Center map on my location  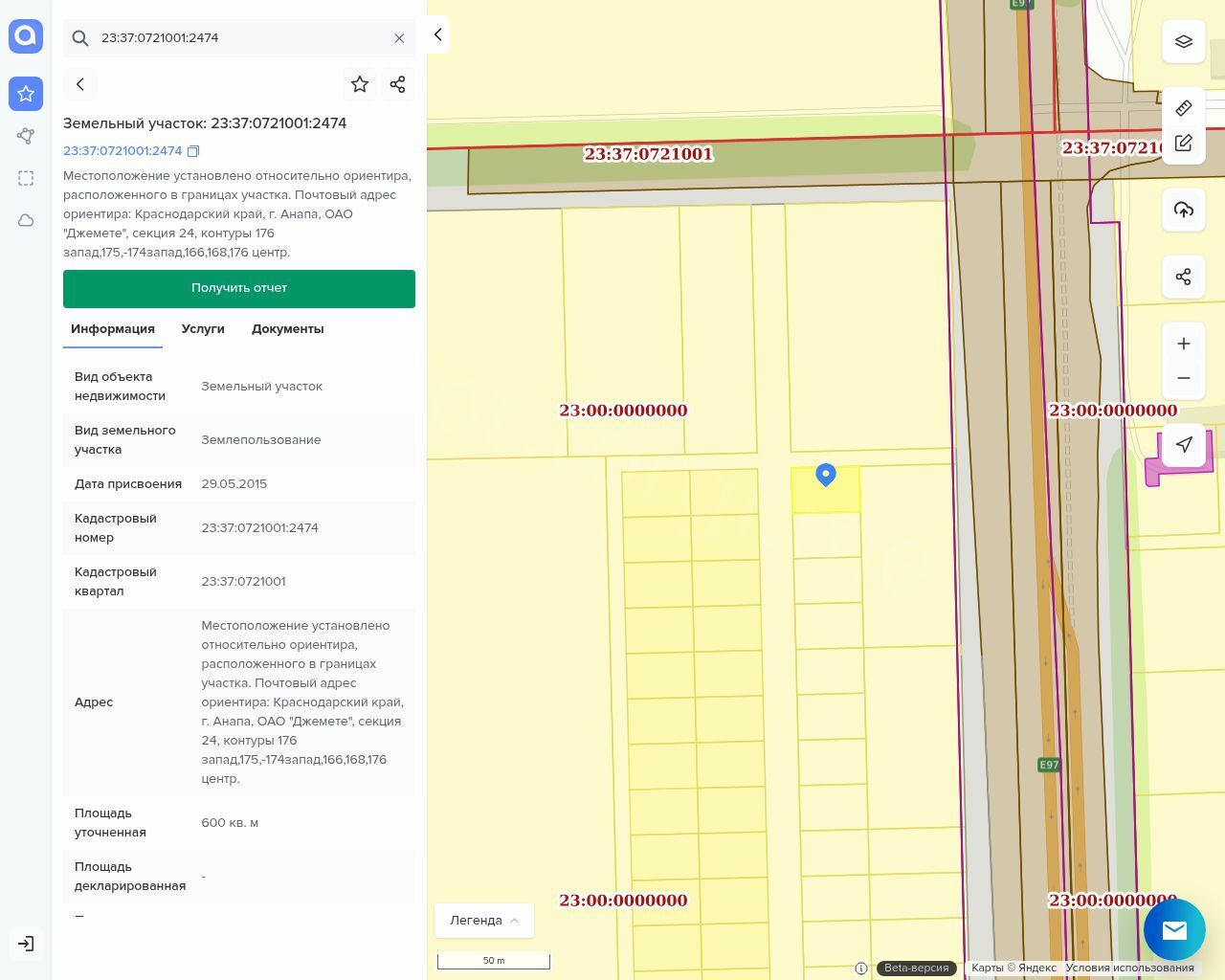point(1184,444)
